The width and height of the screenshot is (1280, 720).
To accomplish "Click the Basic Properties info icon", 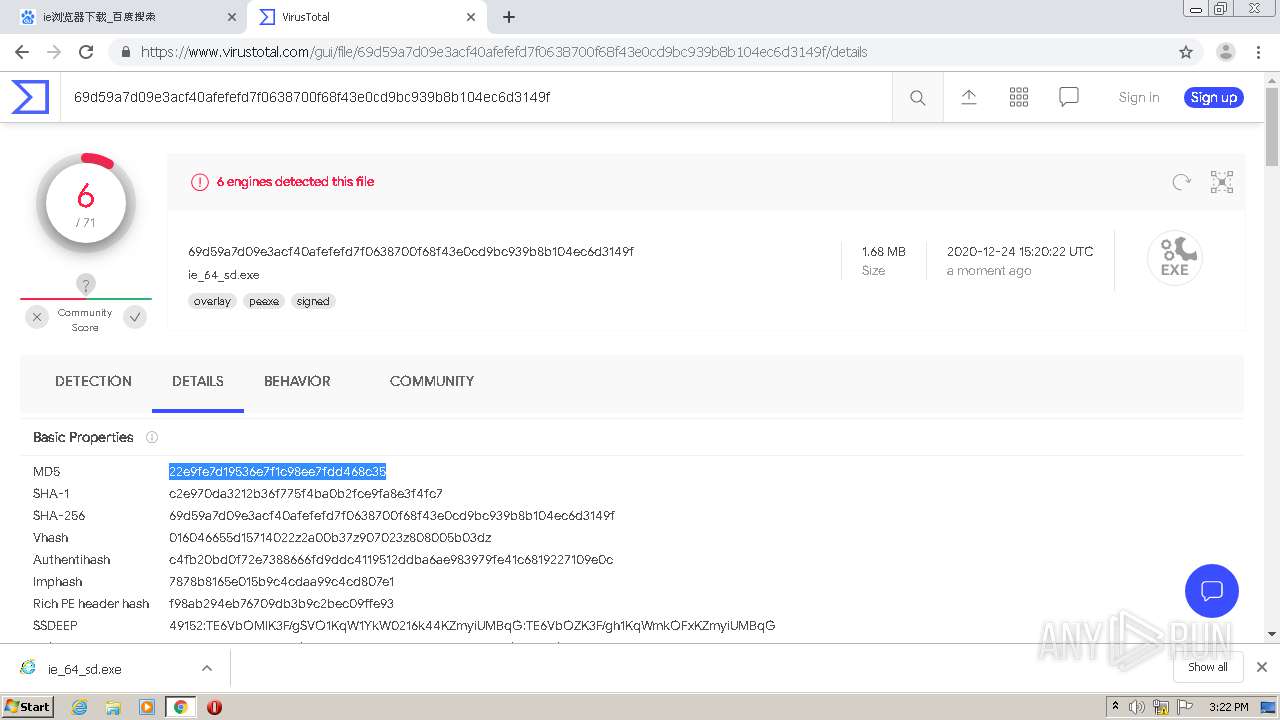I will [x=152, y=437].
